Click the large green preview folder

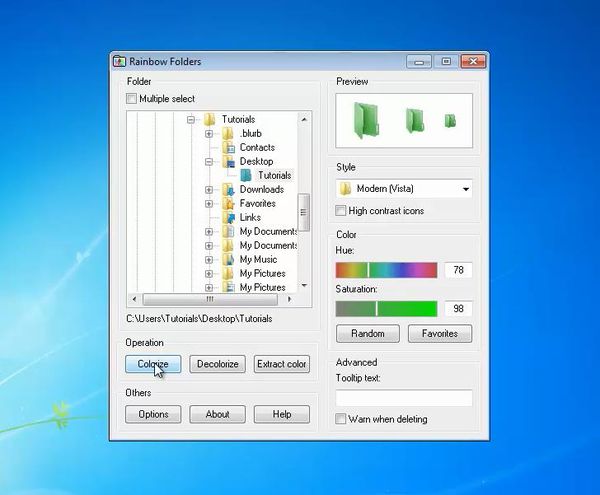(x=366, y=120)
